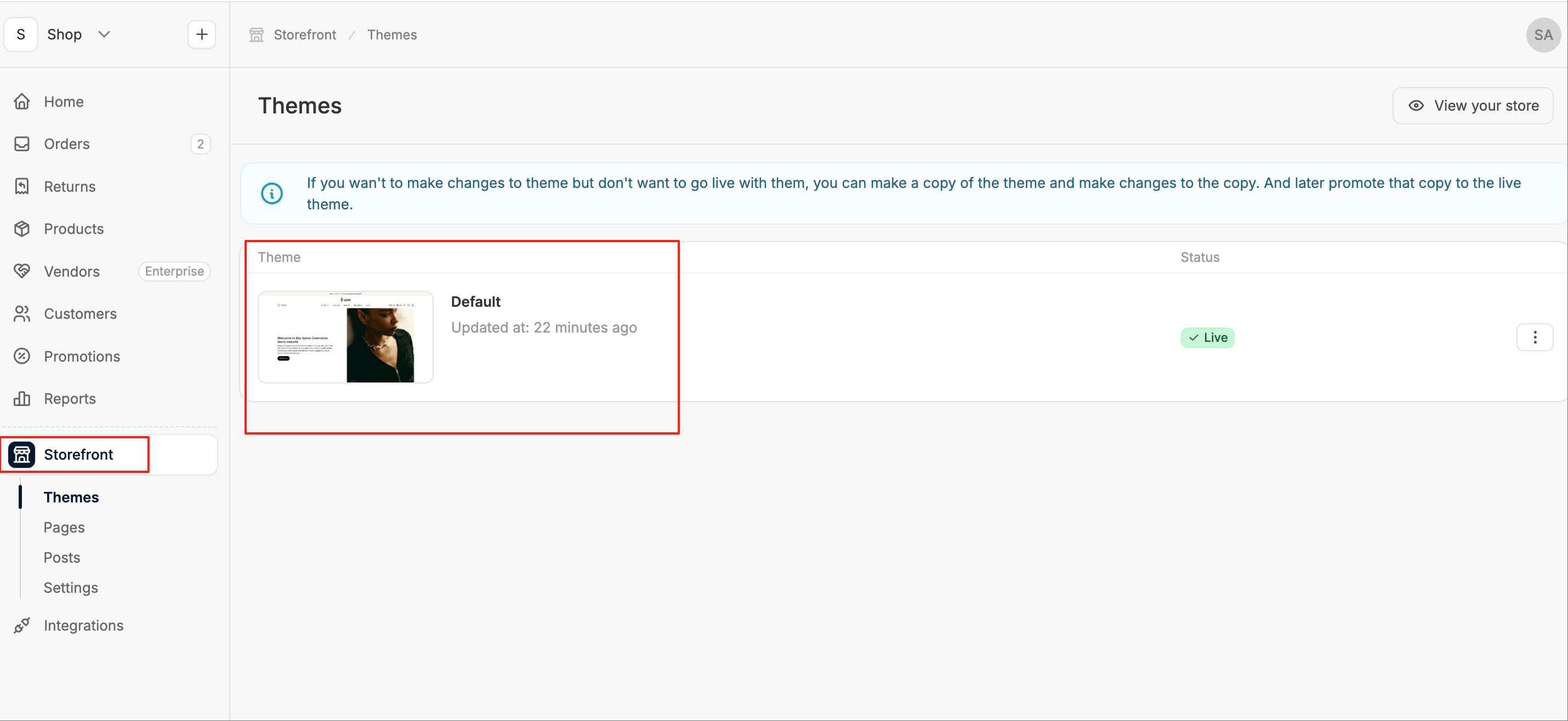Click the Orders count badge 2
The width and height of the screenshot is (1568, 721).
(200, 144)
